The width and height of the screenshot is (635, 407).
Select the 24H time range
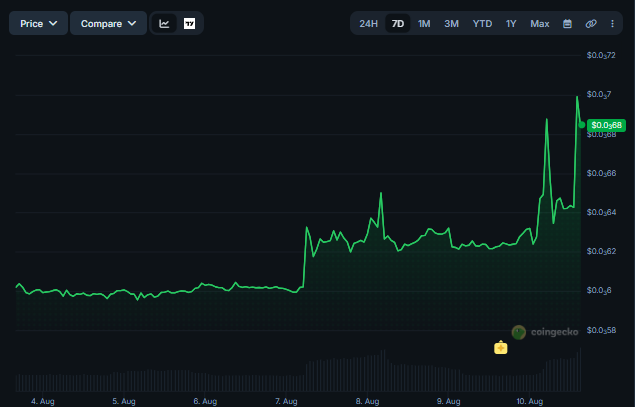(368, 23)
